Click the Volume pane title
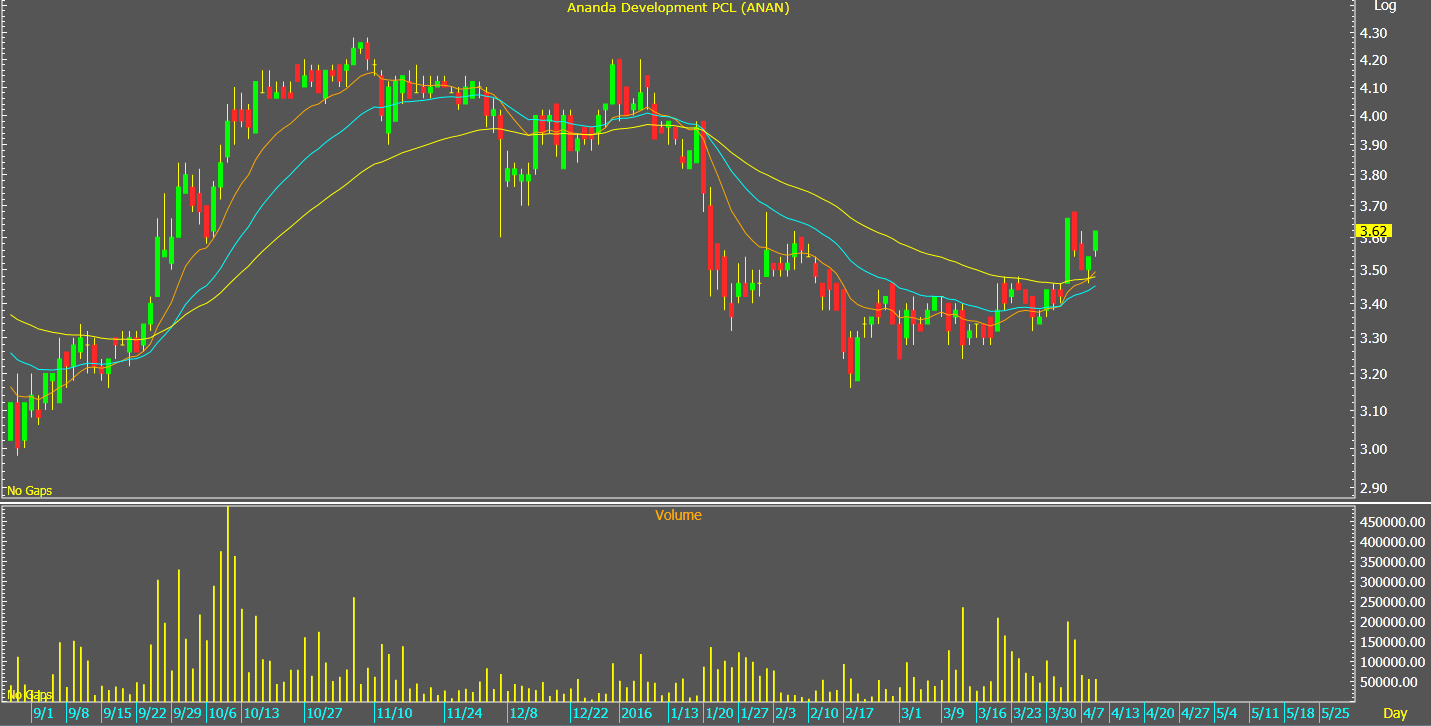This screenshot has width=1431, height=726. pyautogui.click(x=678, y=515)
